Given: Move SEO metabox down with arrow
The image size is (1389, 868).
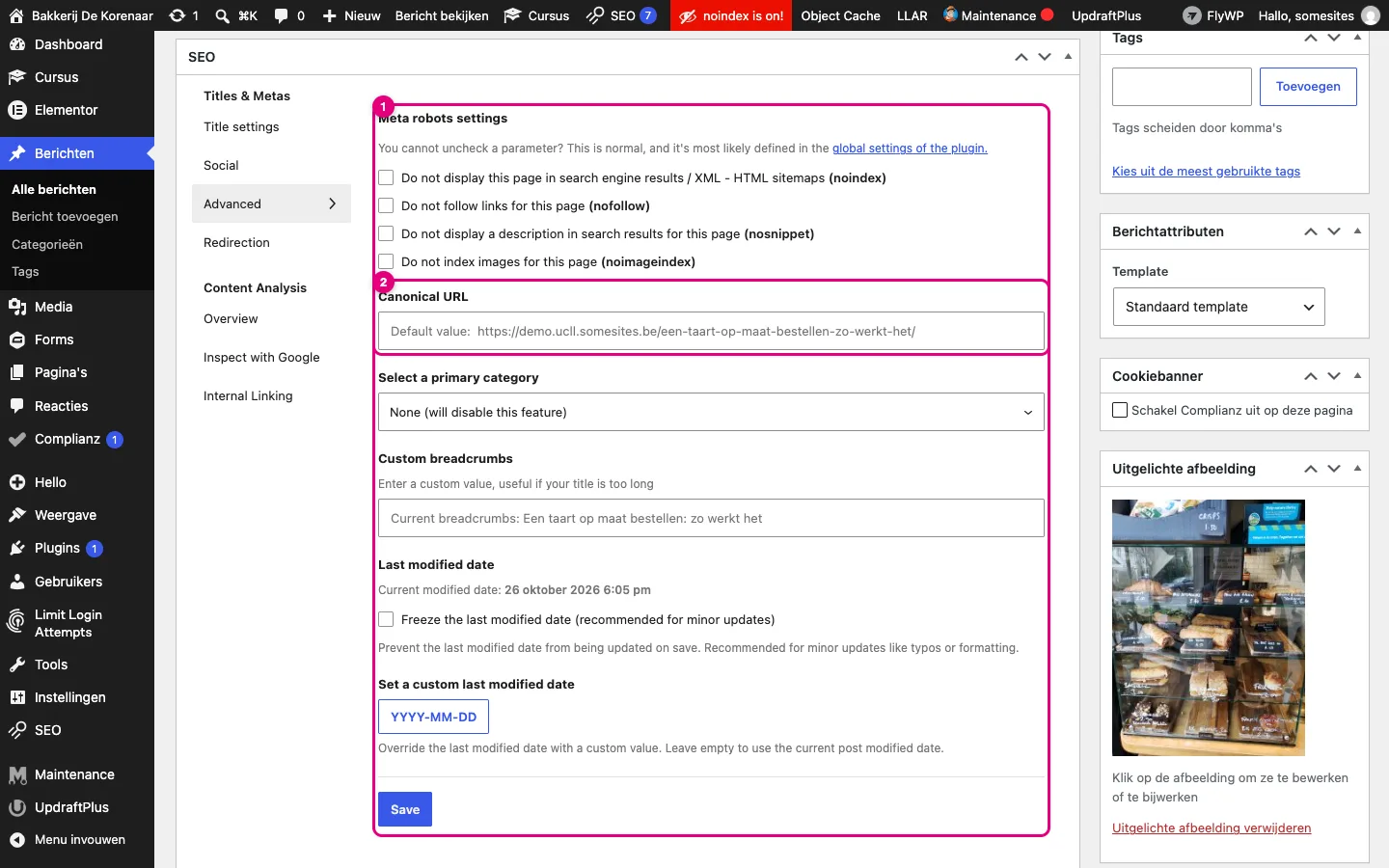Looking at the screenshot, I should point(1045,57).
